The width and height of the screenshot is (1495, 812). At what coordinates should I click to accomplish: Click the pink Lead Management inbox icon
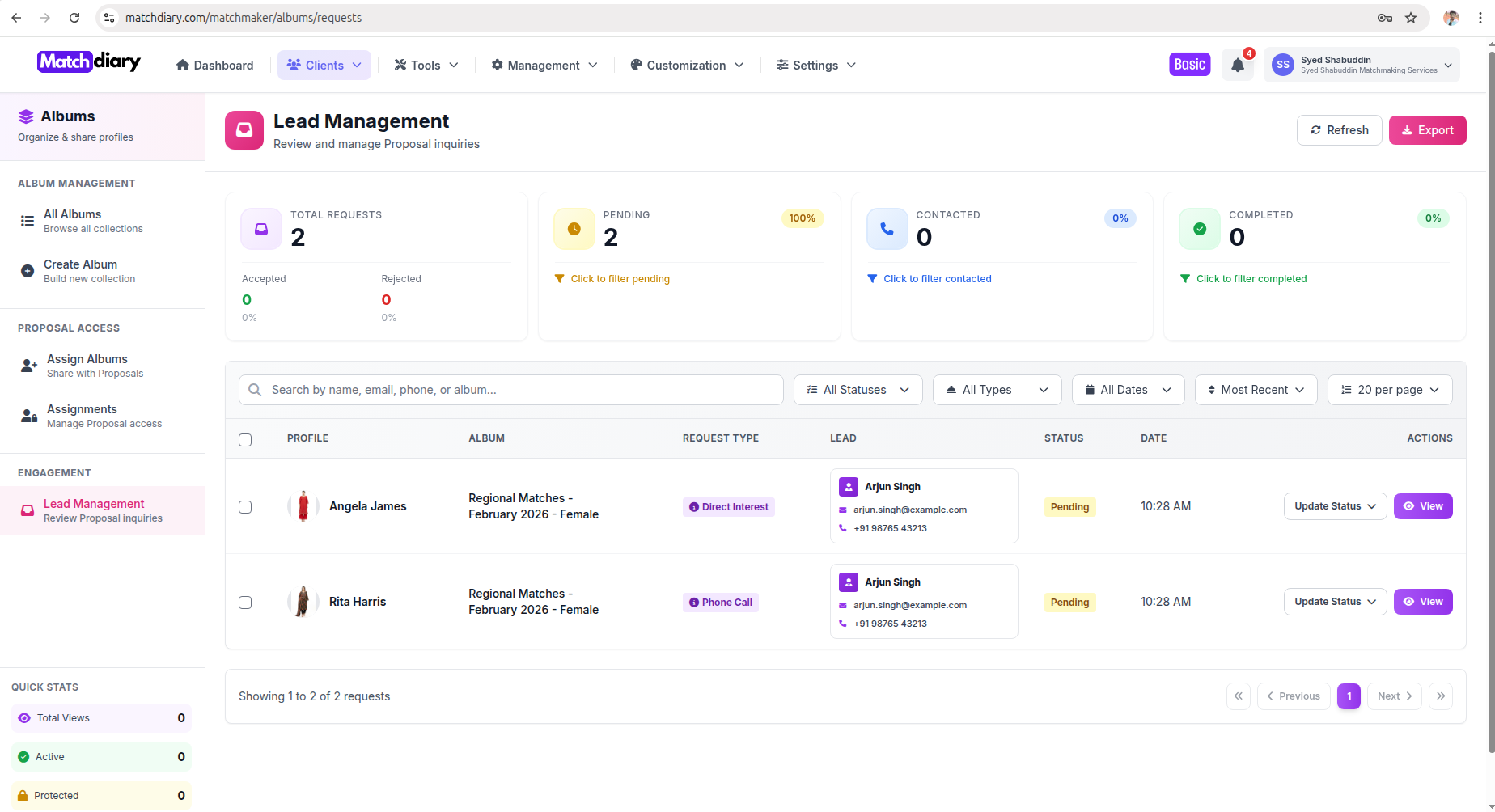(x=244, y=130)
